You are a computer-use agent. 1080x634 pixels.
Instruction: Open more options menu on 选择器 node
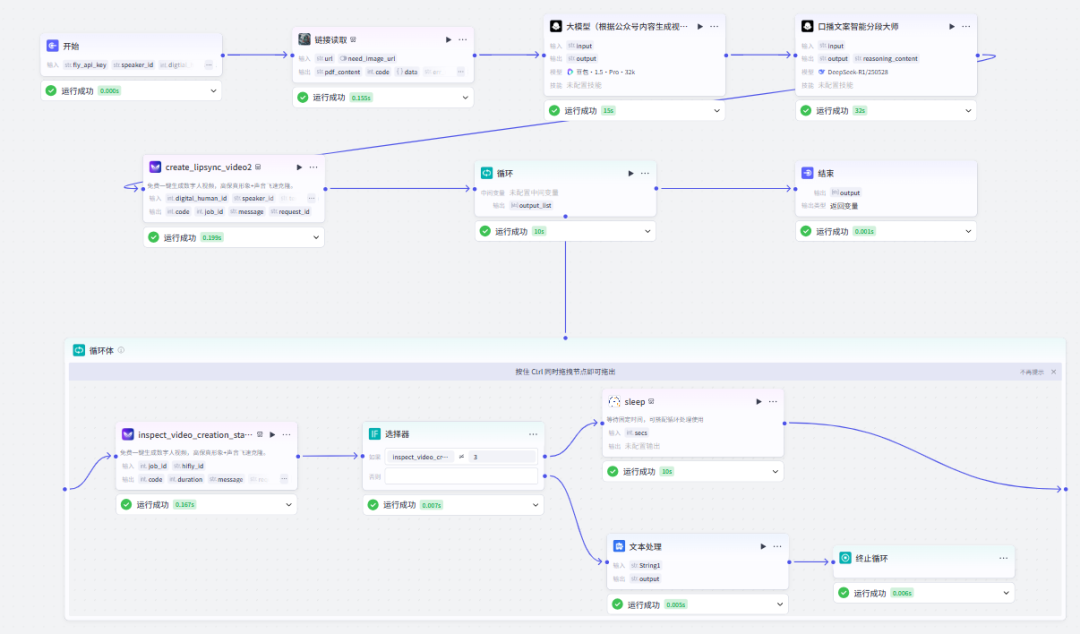(x=533, y=434)
